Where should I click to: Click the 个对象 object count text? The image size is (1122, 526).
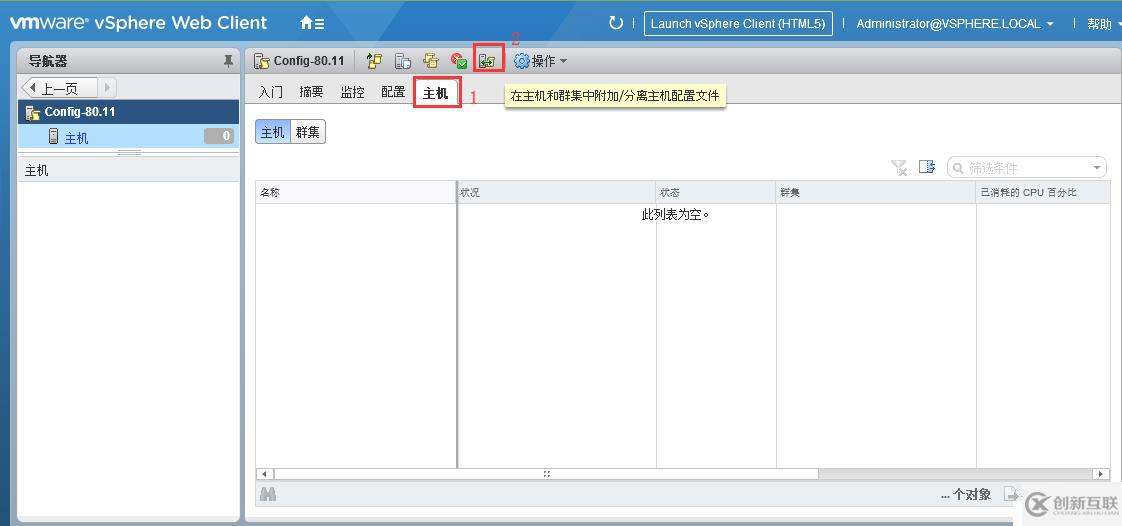[x=966, y=495]
